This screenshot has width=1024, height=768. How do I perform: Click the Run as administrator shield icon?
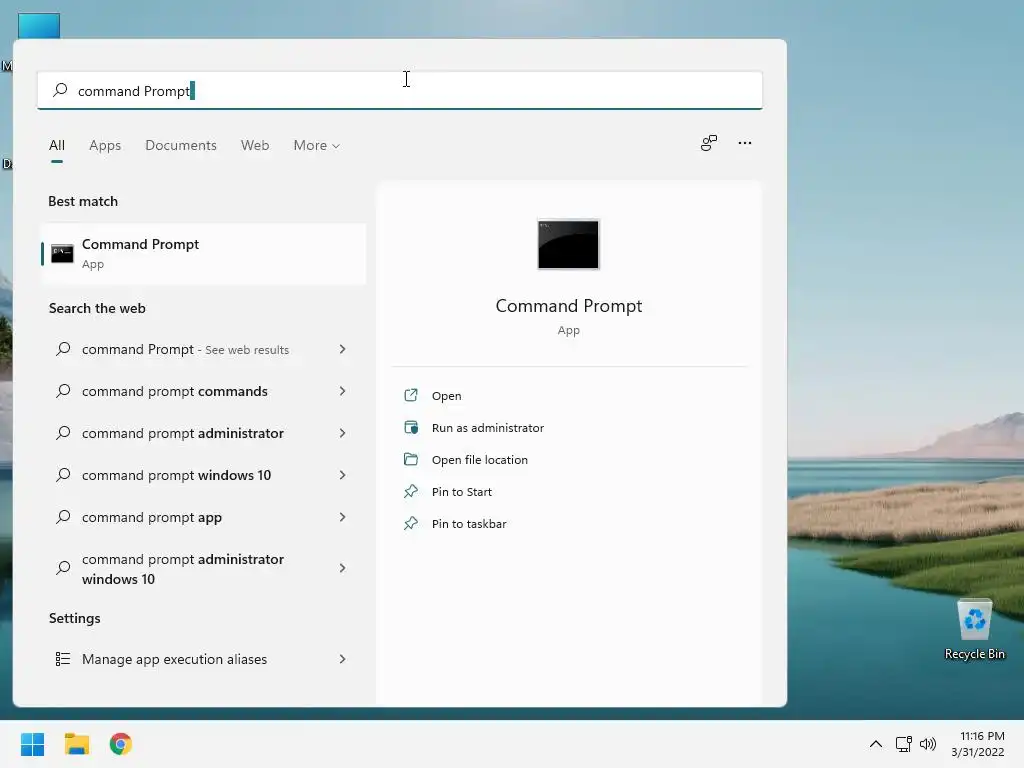point(411,427)
